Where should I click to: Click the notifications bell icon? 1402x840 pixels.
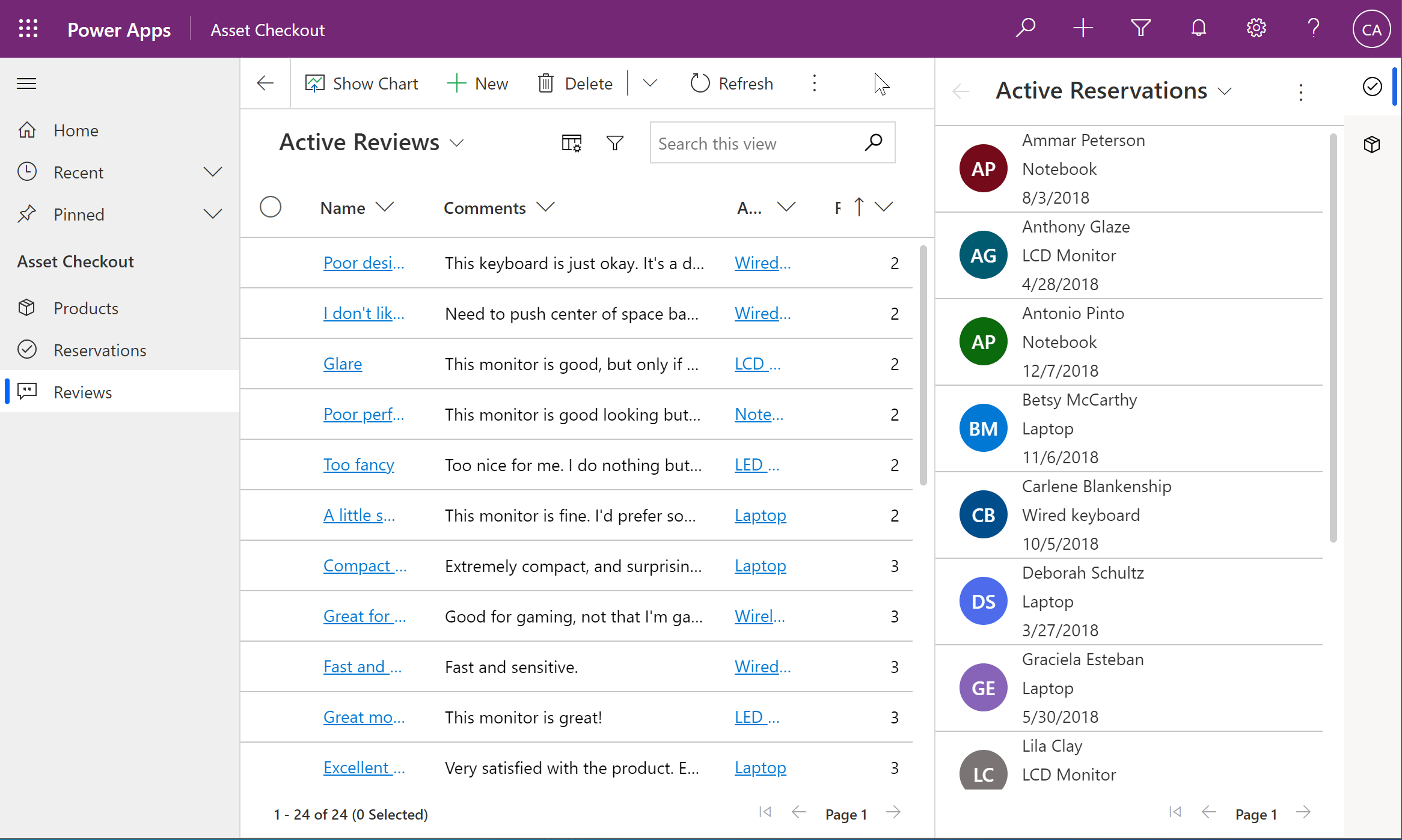(x=1198, y=28)
